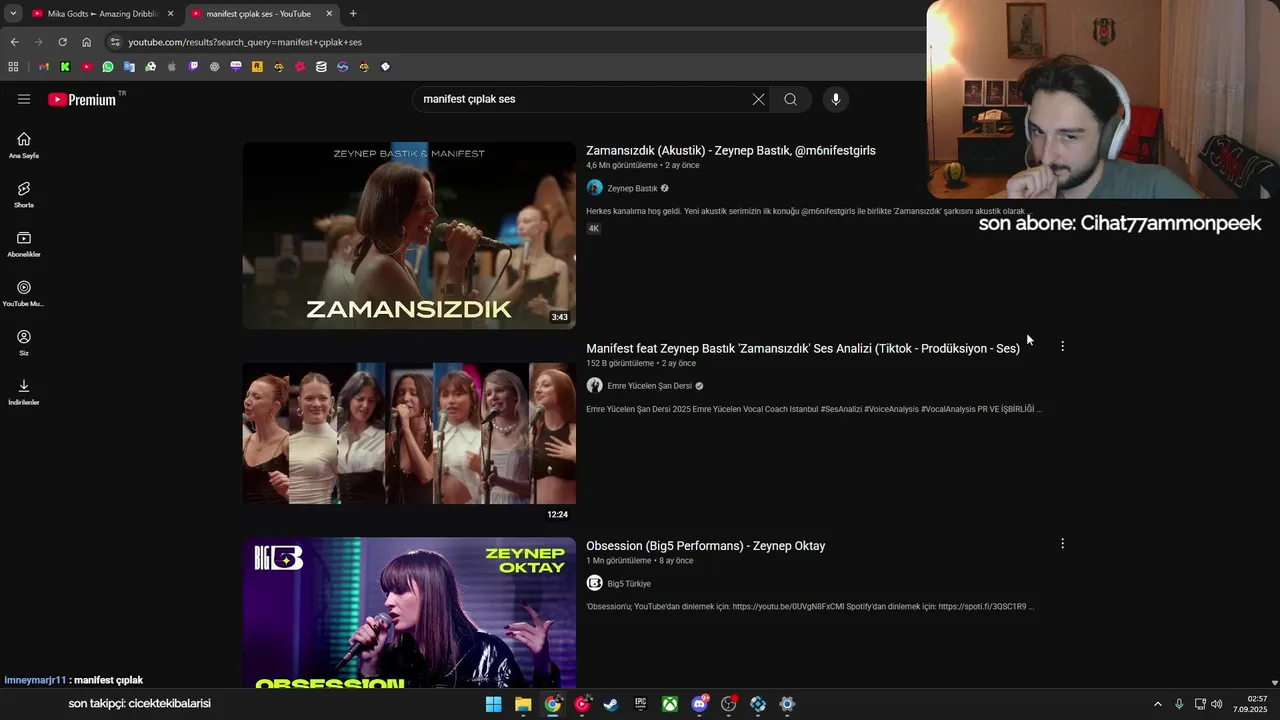Open Xbox app from taskbar
The height and width of the screenshot is (720, 1280).
coord(670,704)
